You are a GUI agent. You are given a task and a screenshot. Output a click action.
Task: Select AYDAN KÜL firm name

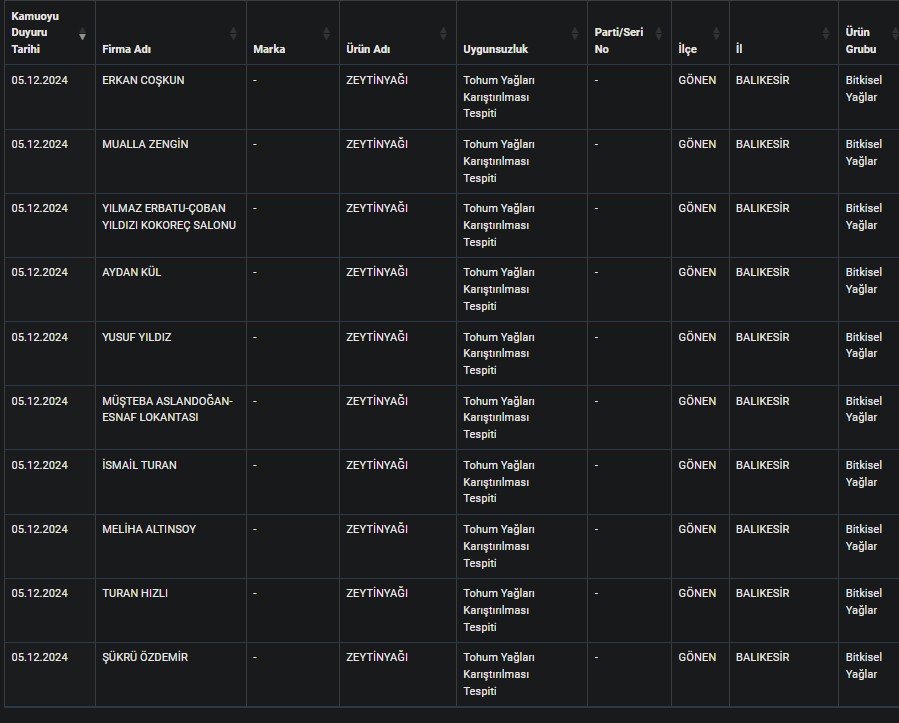[x=132, y=272]
